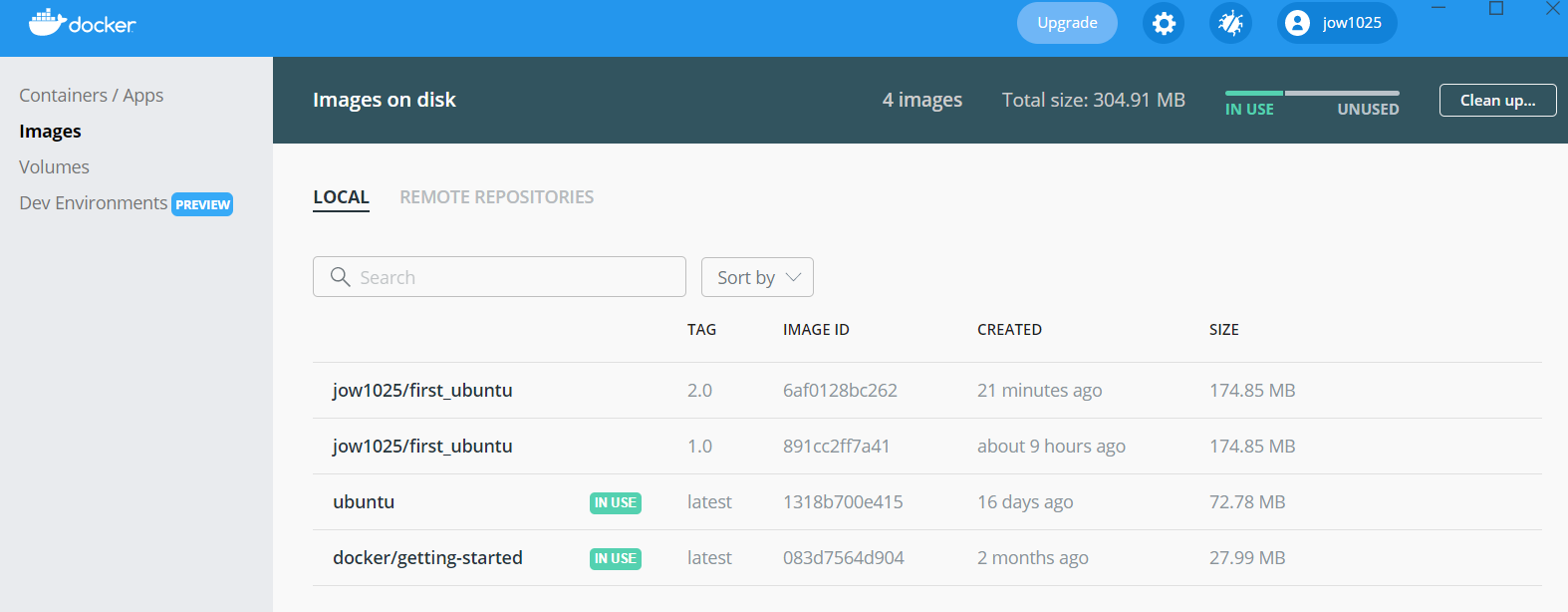This screenshot has width=1568, height=612.
Task: Focus the Search images field
Action: 499,277
